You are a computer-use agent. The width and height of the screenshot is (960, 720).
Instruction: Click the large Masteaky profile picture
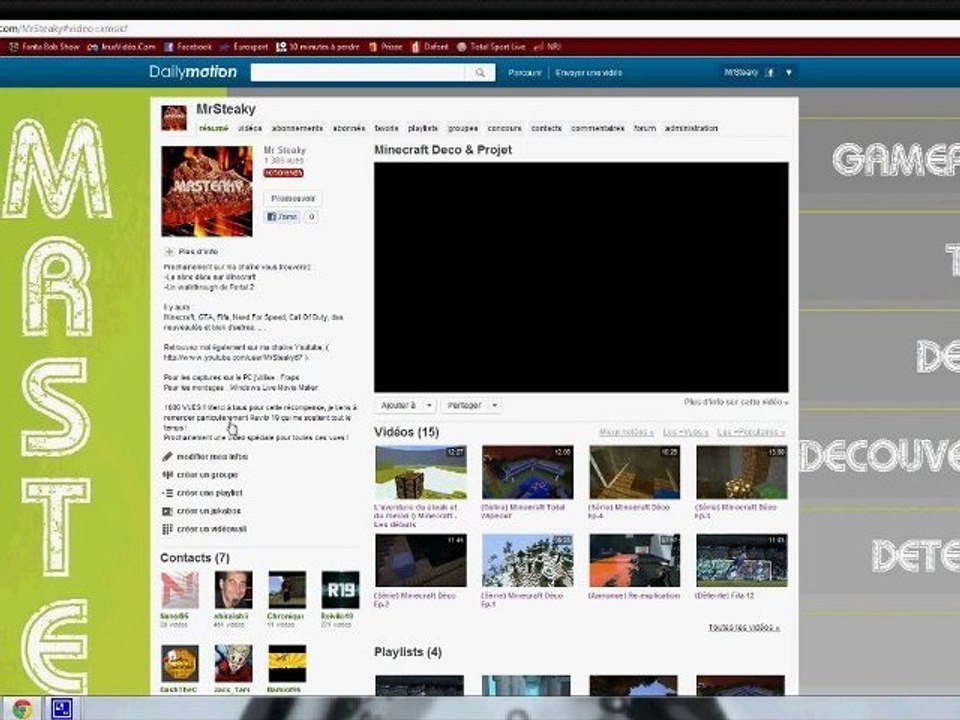(207, 191)
